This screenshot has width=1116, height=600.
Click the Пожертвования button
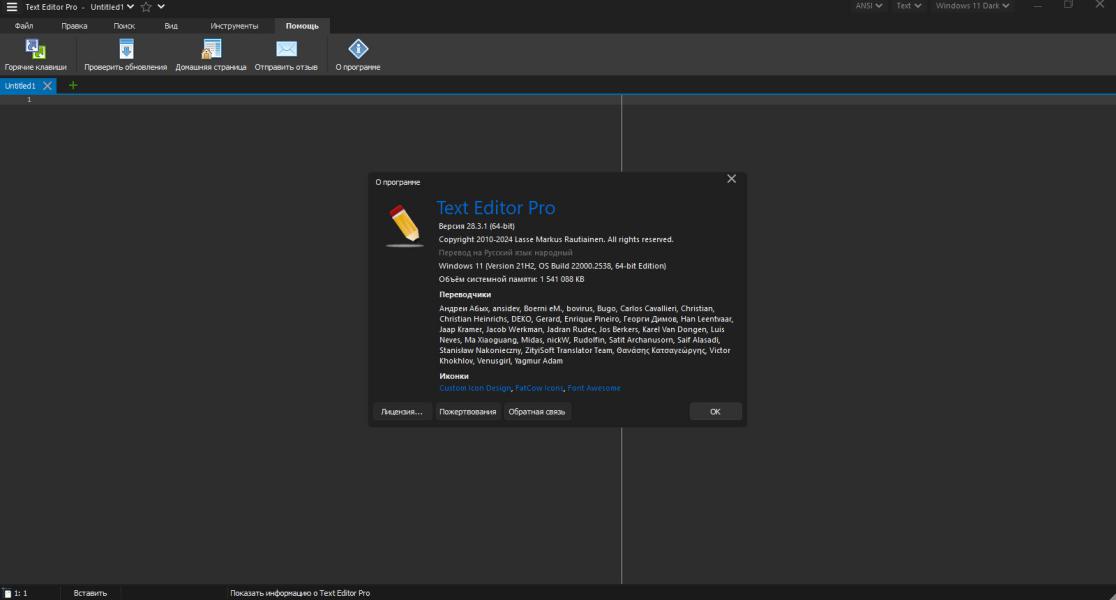click(468, 411)
